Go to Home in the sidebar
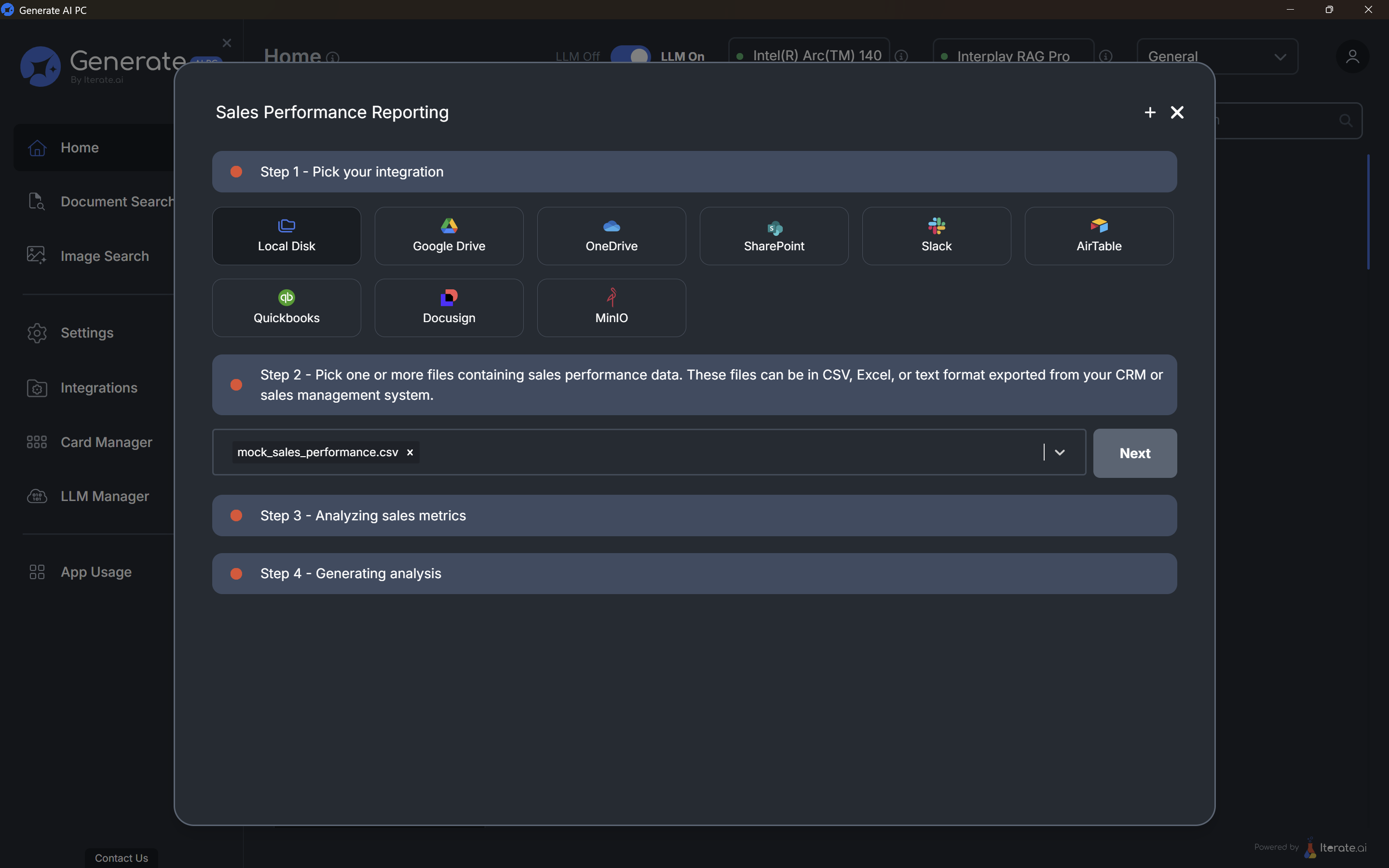The width and height of the screenshot is (1389, 868). [95, 148]
